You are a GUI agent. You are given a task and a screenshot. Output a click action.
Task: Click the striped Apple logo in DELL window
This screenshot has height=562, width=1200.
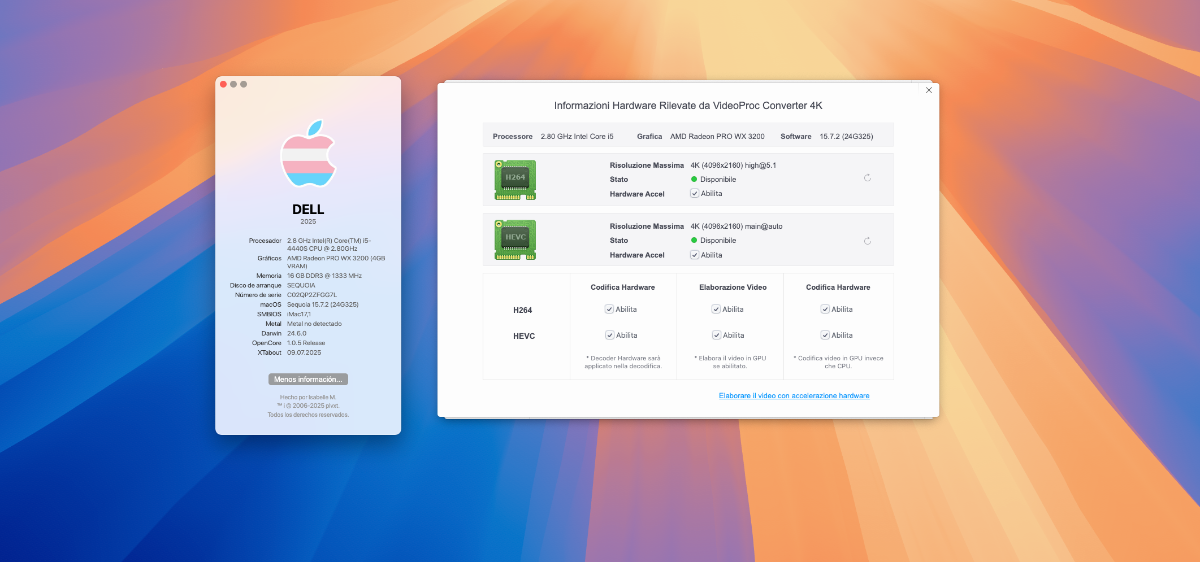click(x=307, y=154)
